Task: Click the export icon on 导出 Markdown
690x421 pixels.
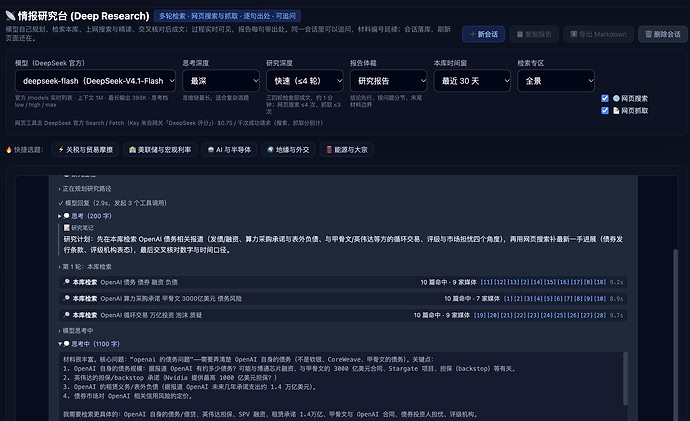Action: [574, 34]
